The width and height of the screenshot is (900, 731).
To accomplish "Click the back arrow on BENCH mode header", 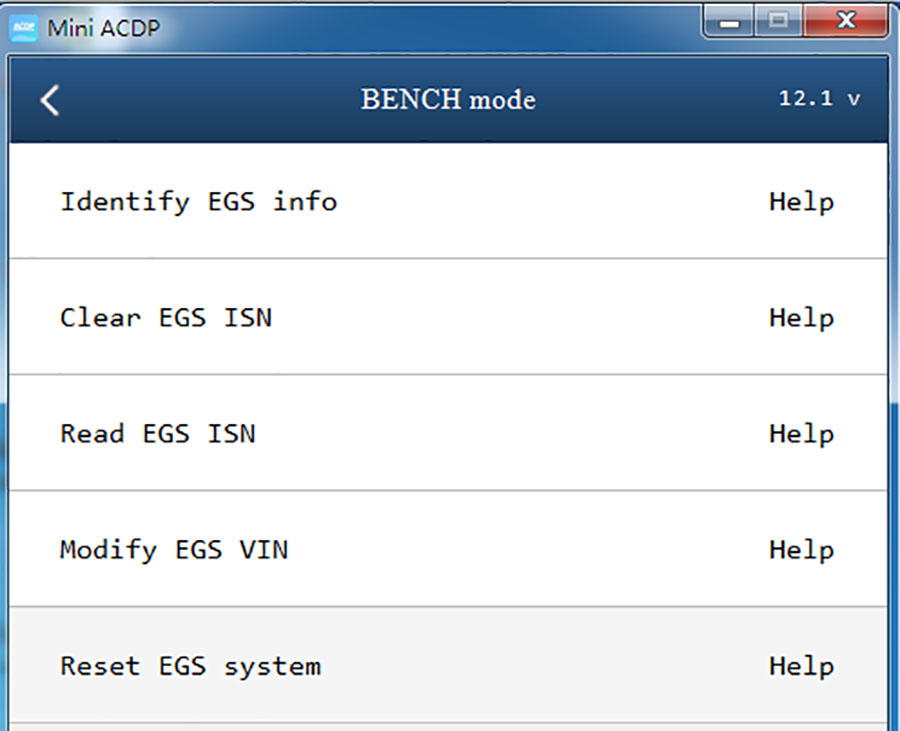I will [x=49, y=100].
